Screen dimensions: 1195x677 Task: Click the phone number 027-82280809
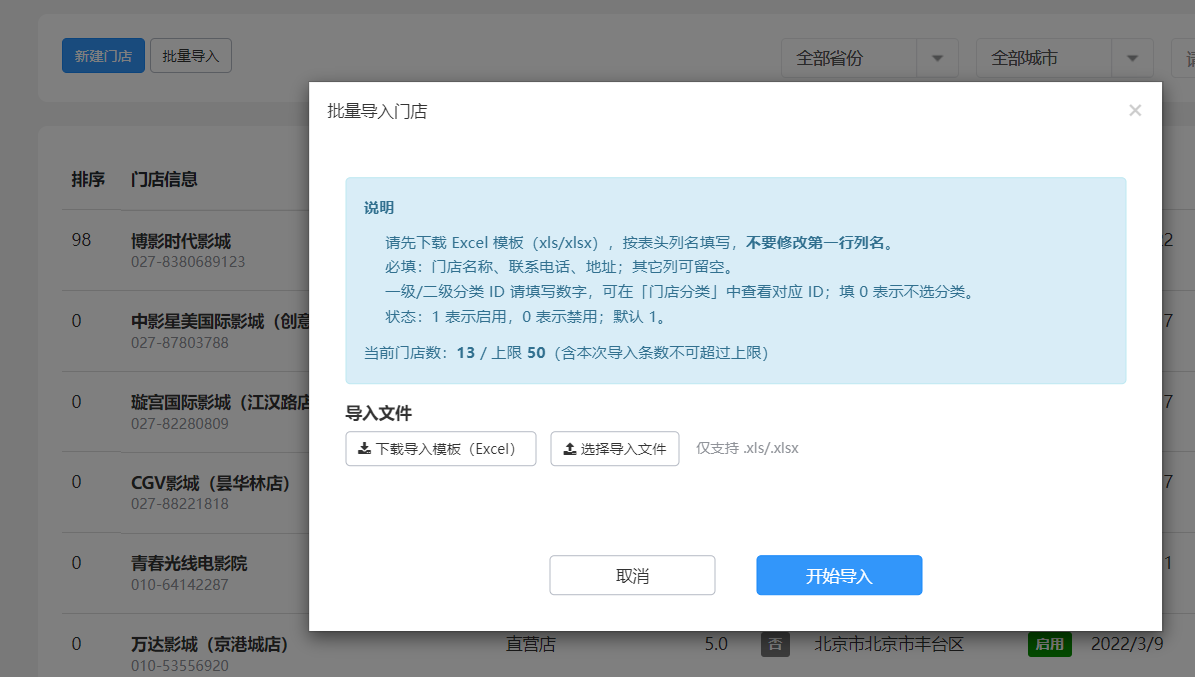[179, 423]
